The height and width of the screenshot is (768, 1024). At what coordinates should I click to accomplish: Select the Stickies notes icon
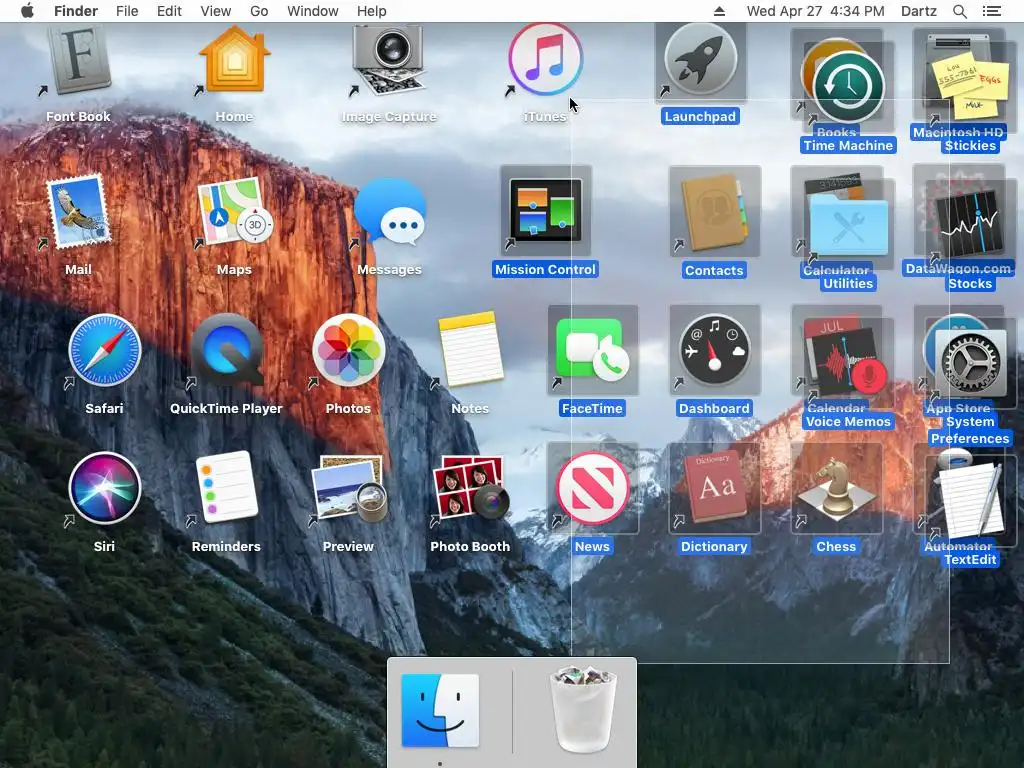click(x=970, y=86)
